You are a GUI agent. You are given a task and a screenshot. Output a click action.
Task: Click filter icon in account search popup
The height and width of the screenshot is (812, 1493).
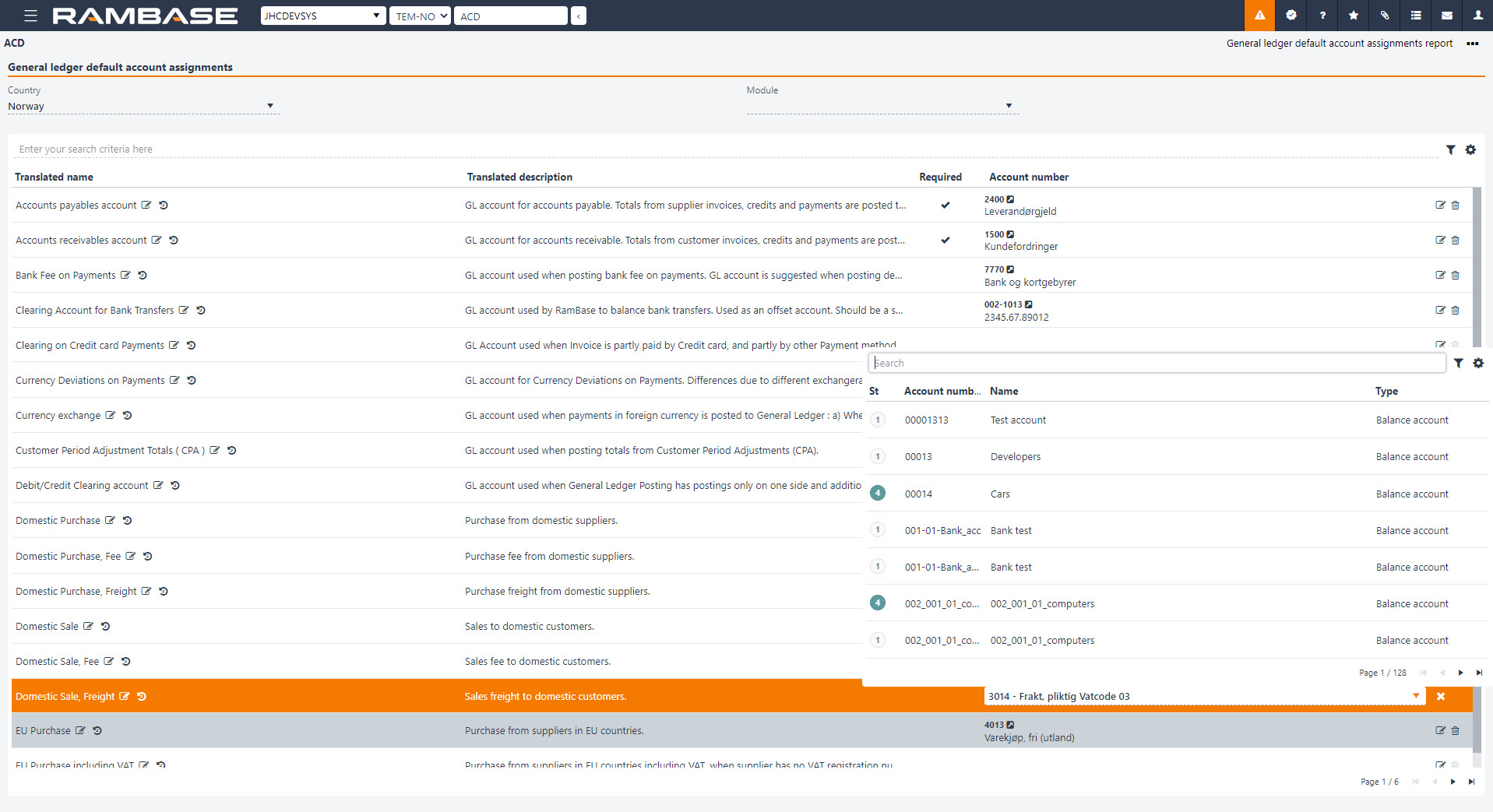point(1458,363)
